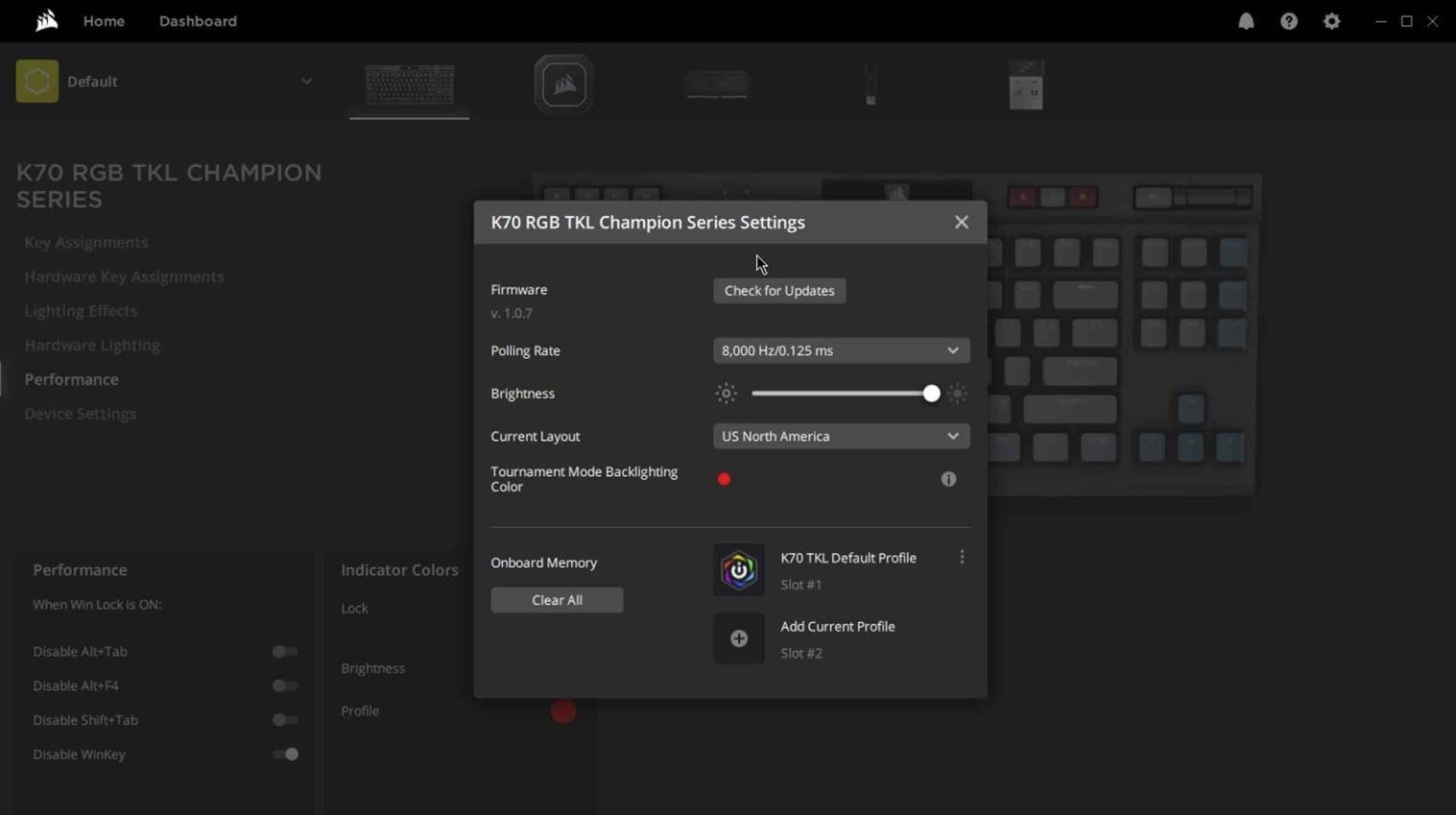This screenshot has height=815, width=1456.
Task: Open the Dashboard tab
Action: click(x=198, y=21)
